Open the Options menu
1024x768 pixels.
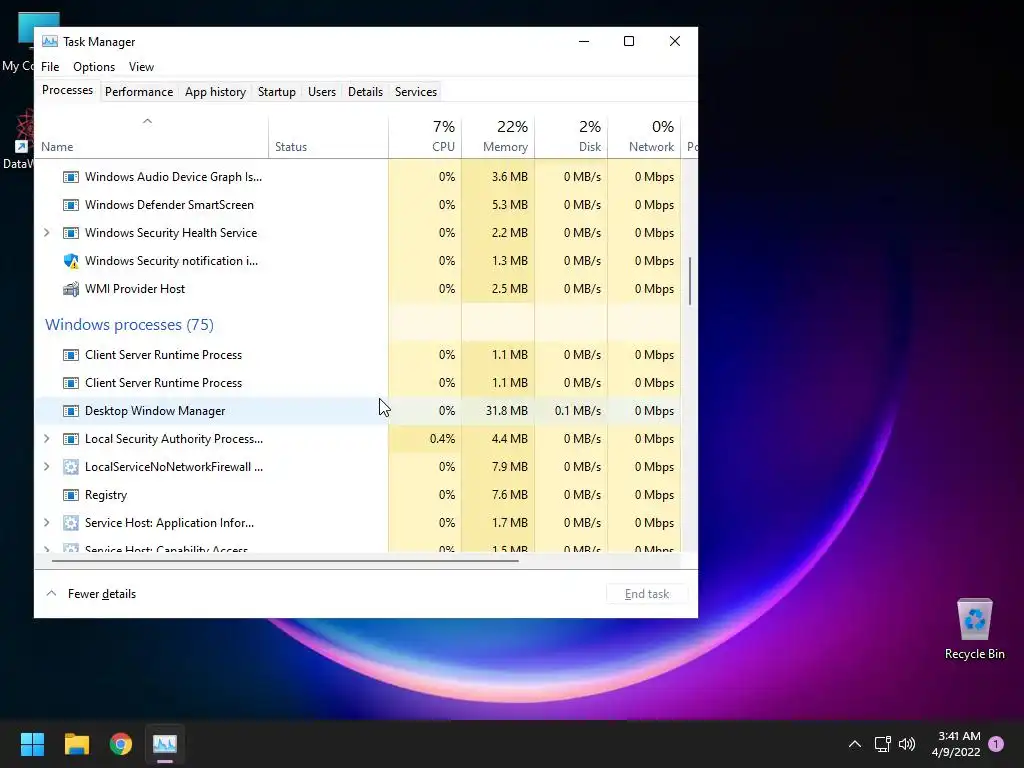click(x=94, y=67)
